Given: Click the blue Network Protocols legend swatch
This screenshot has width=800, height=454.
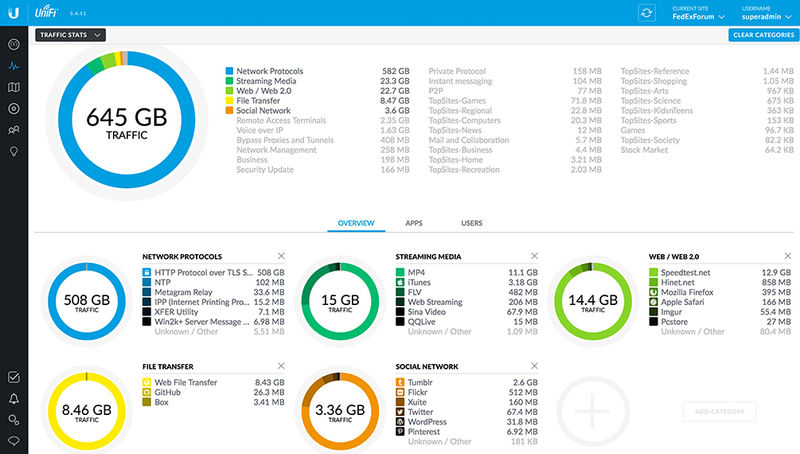Looking at the screenshot, I should [x=230, y=71].
